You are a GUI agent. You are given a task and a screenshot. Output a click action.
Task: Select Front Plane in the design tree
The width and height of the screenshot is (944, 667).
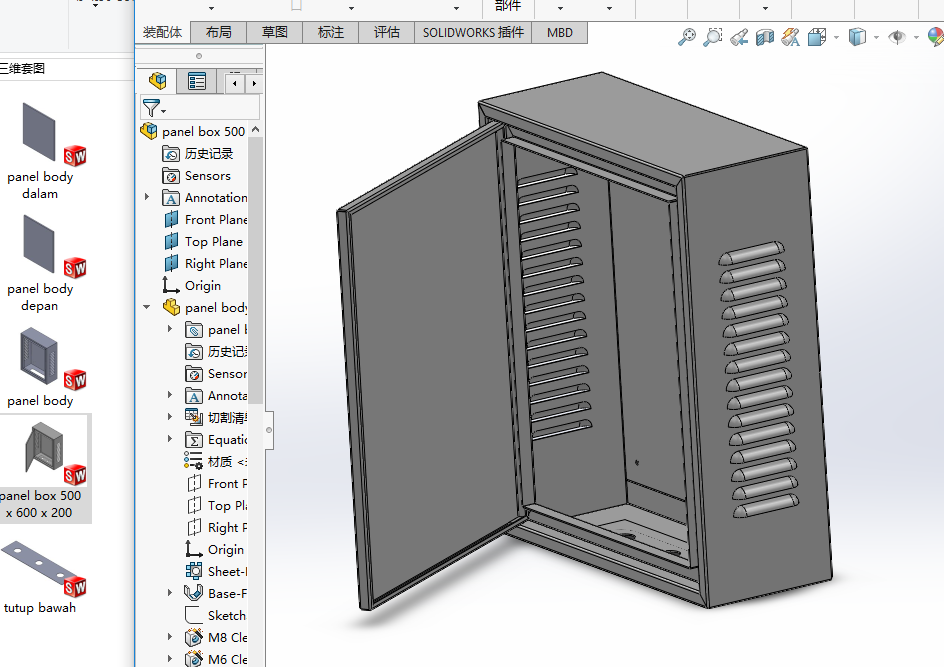click(x=215, y=220)
